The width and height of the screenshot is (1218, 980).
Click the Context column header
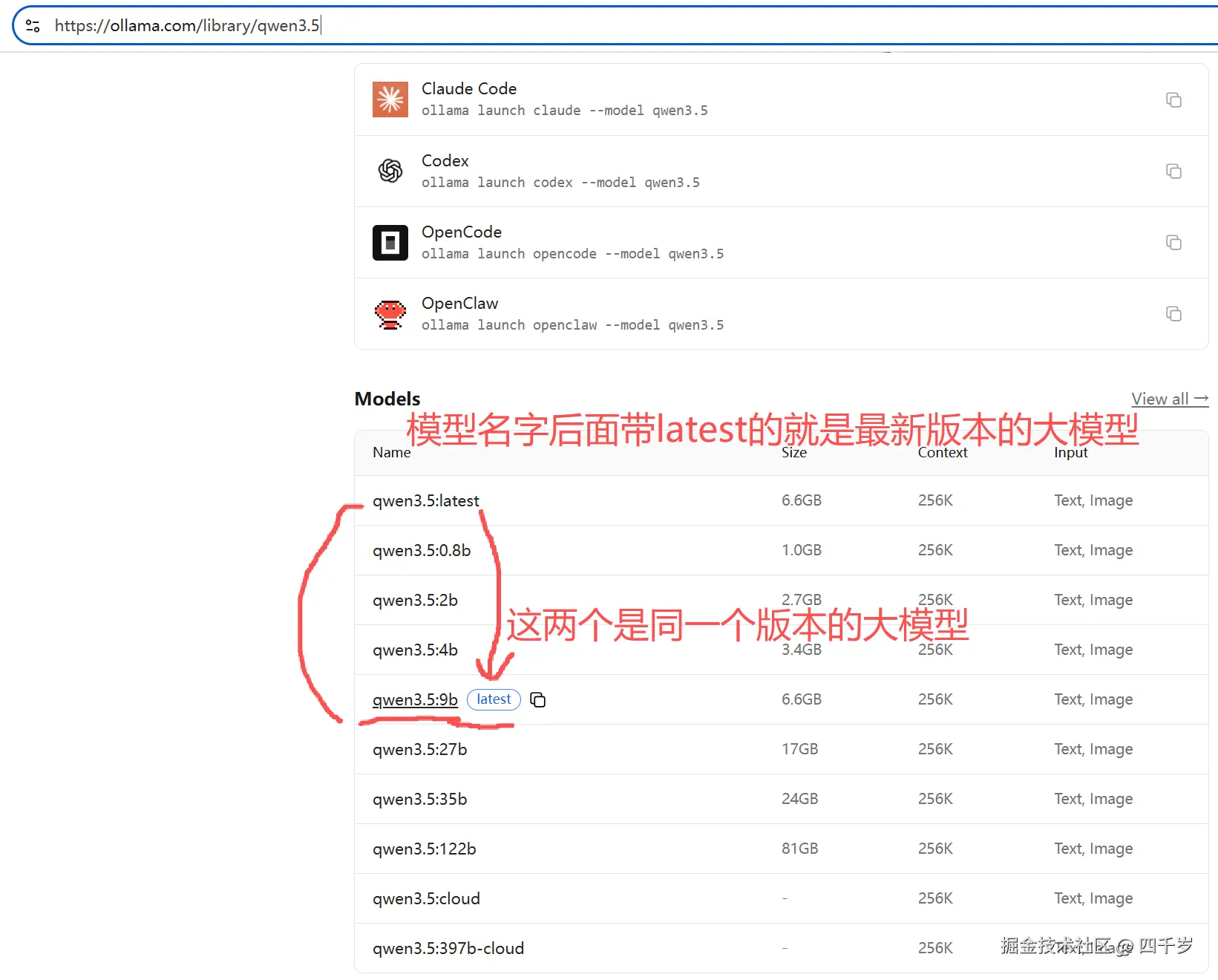point(943,452)
